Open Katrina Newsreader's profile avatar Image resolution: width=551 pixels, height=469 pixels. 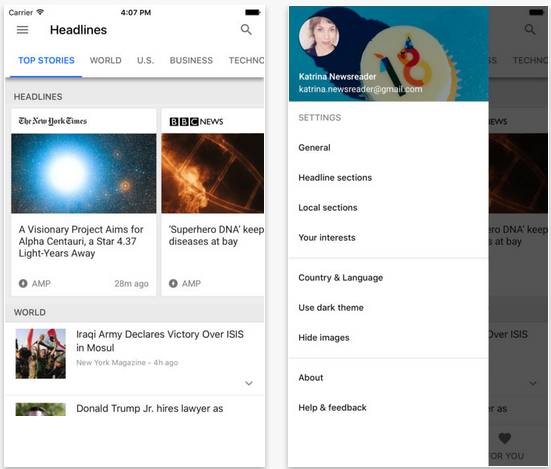tap(319, 36)
